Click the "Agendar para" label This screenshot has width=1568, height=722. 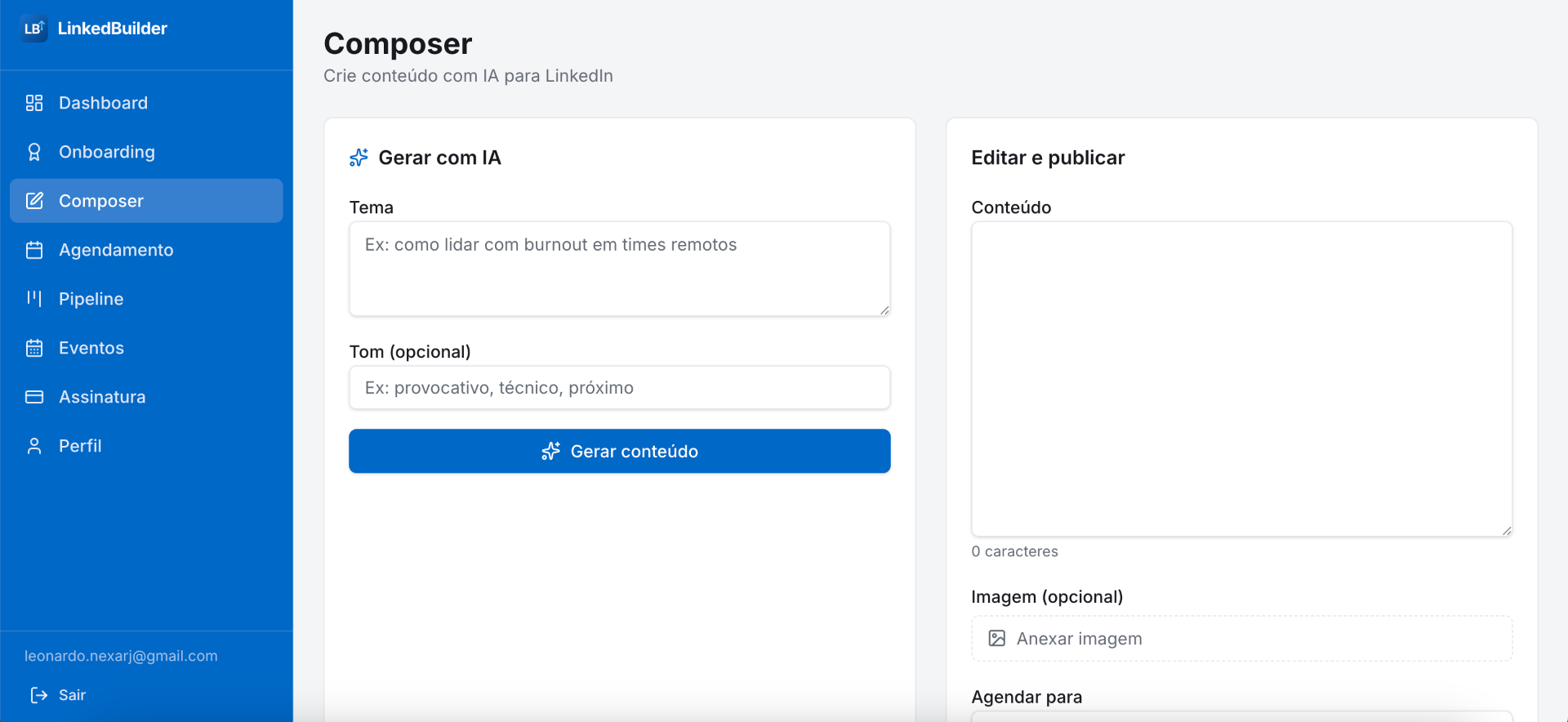click(x=1027, y=697)
